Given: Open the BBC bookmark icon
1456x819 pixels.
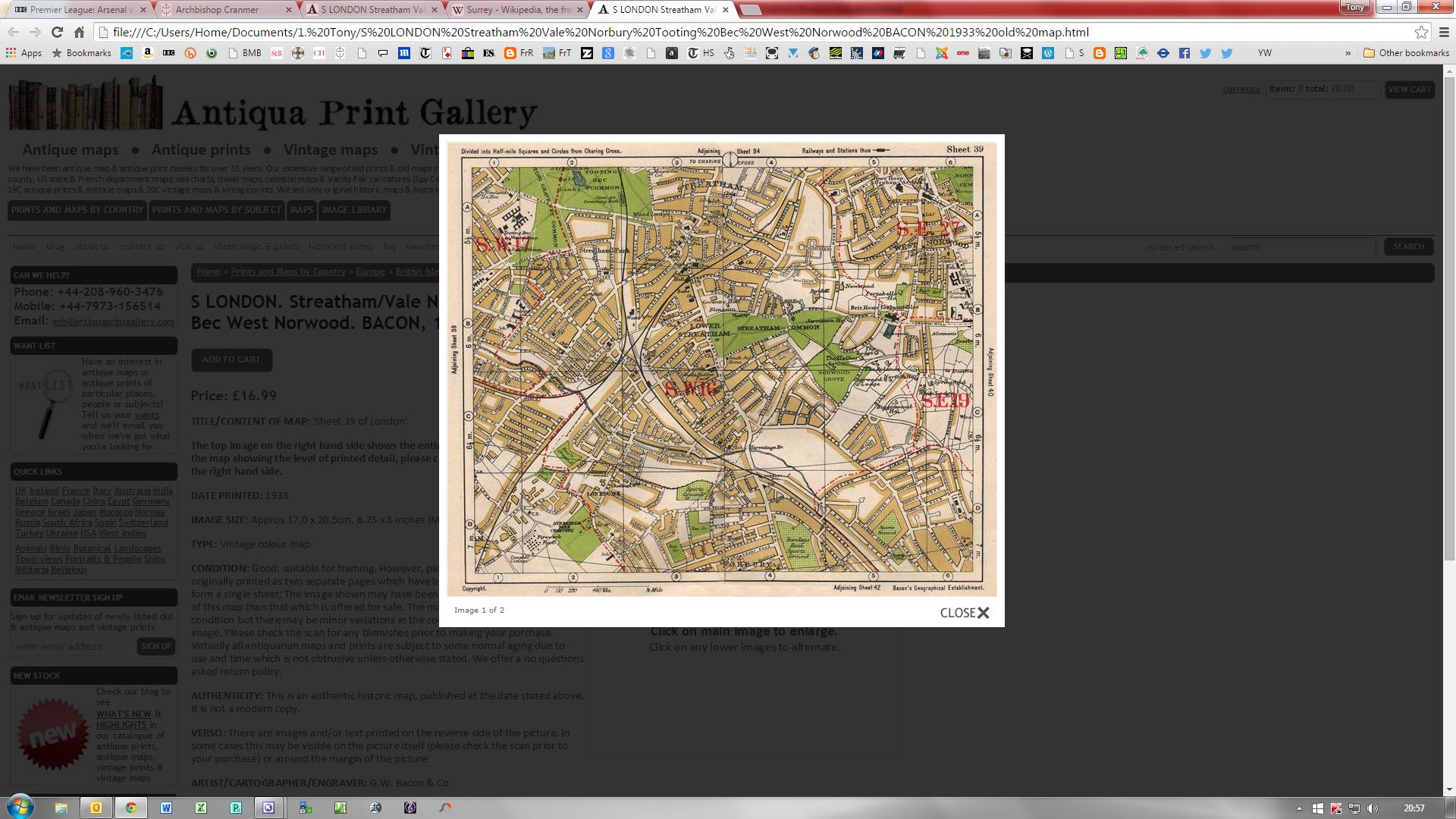Looking at the screenshot, I should click(x=169, y=53).
